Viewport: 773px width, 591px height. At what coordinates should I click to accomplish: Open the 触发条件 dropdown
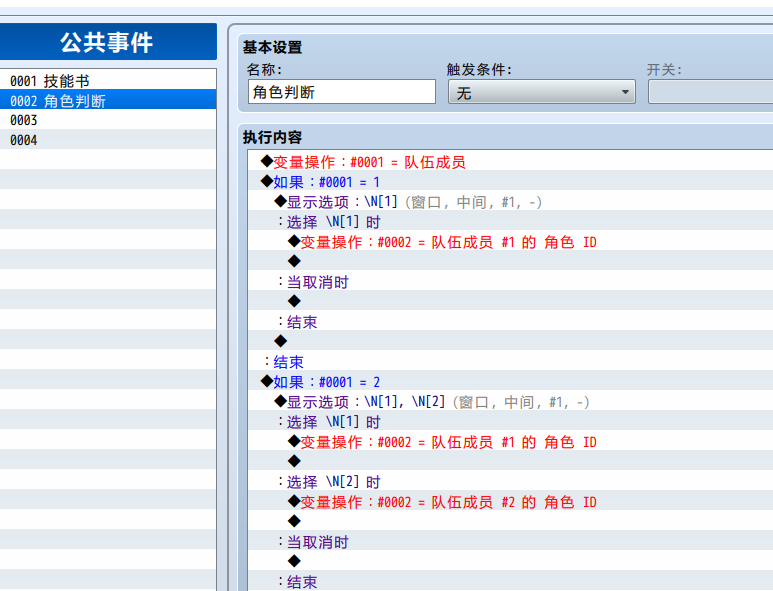click(x=542, y=92)
